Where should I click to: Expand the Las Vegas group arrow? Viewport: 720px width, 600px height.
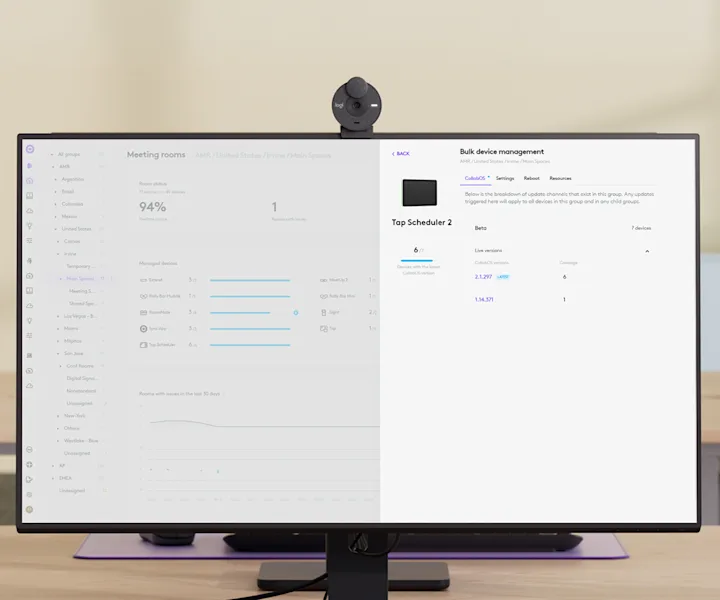(x=58, y=316)
